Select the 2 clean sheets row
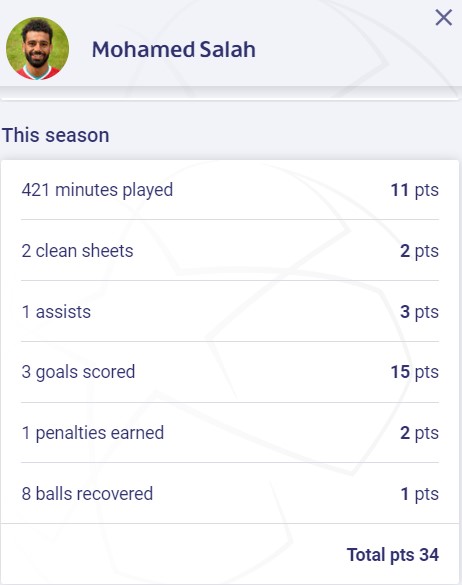 (230, 250)
